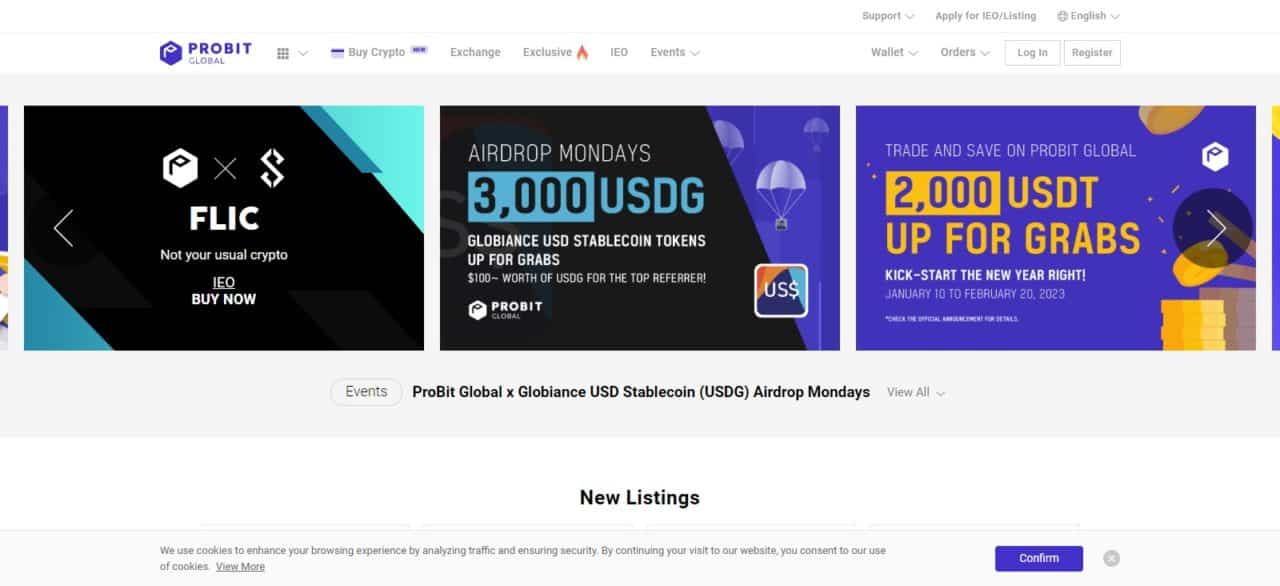The image size is (1280, 586).
Task: Click the chevron beside the apps grid
Action: (303, 53)
